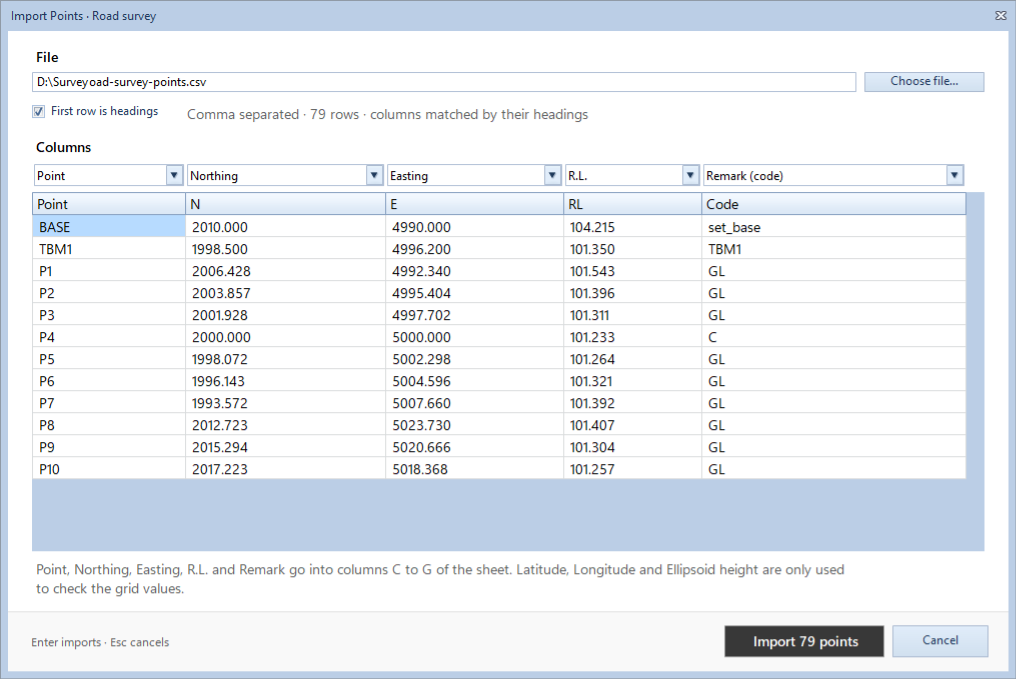Screen dimensions: 1016x679
Task: Click Choose file button
Action: tap(924, 82)
